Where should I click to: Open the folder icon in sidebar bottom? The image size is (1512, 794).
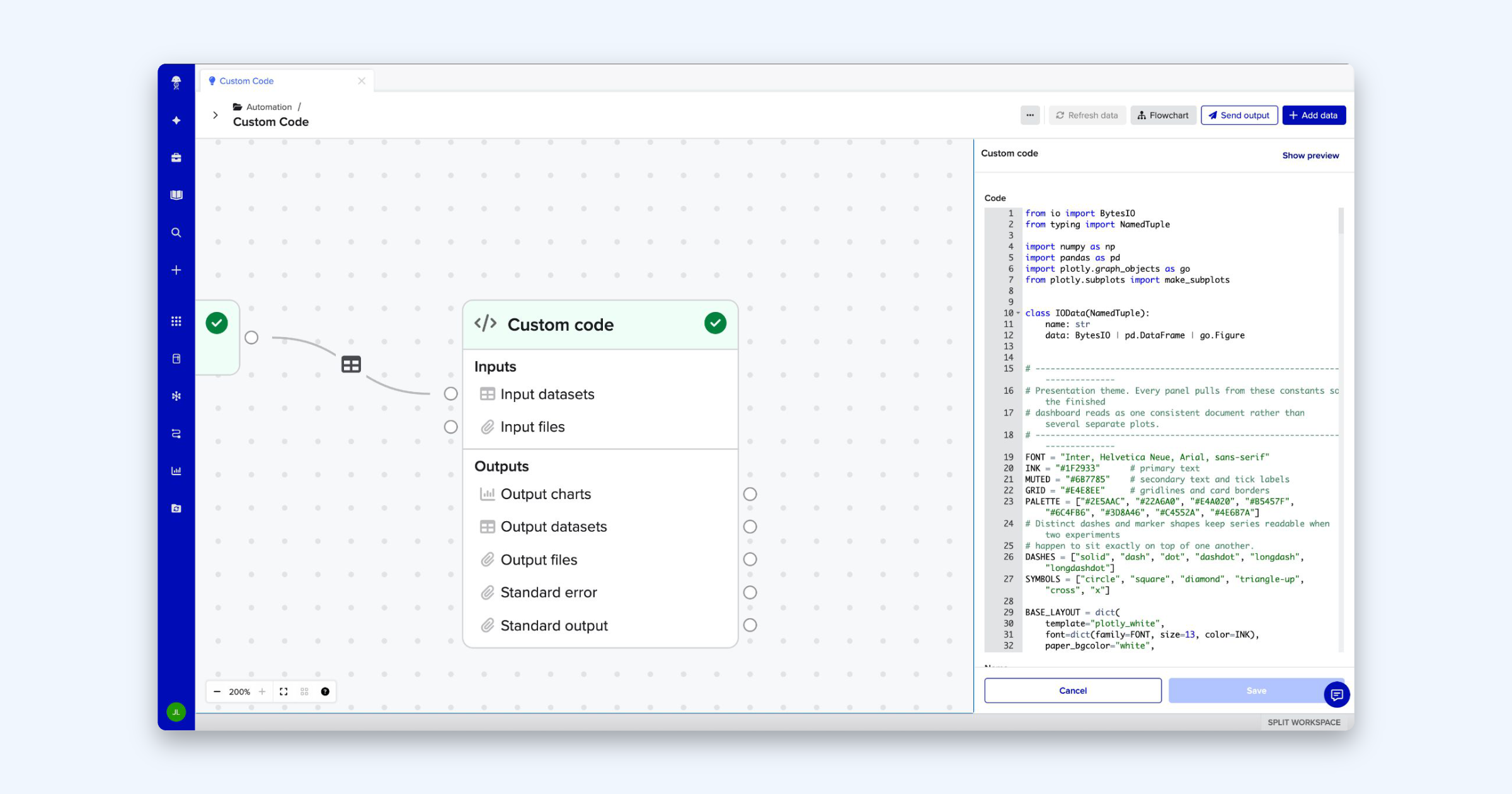click(x=176, y=509)
